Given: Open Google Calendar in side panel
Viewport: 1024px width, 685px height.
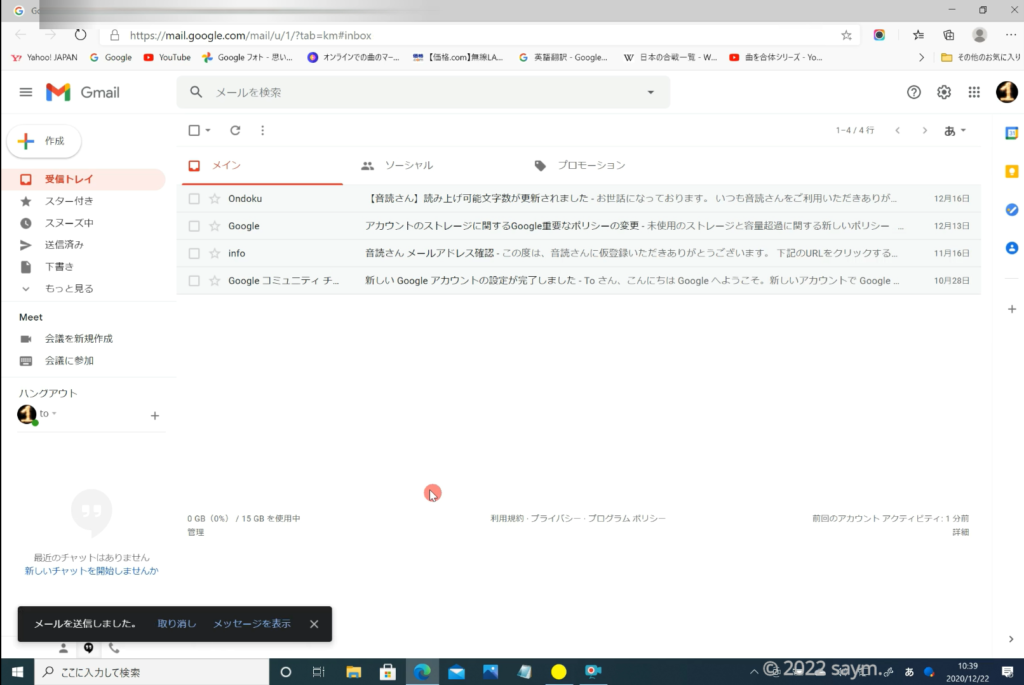Looking at the screenshot, I should tap(1011, 133).
